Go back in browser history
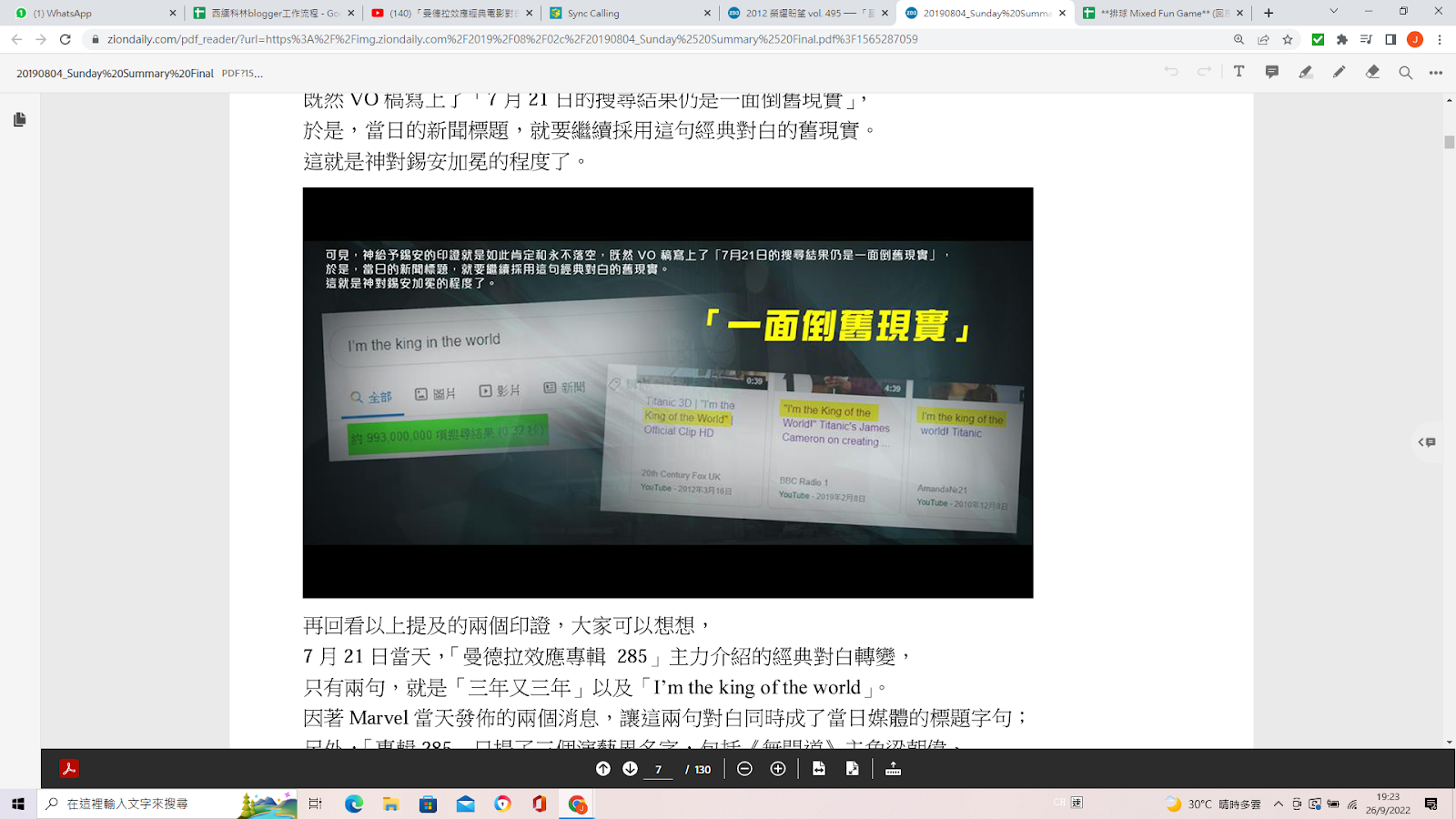 pyautogui.click(x=16, y=39)
